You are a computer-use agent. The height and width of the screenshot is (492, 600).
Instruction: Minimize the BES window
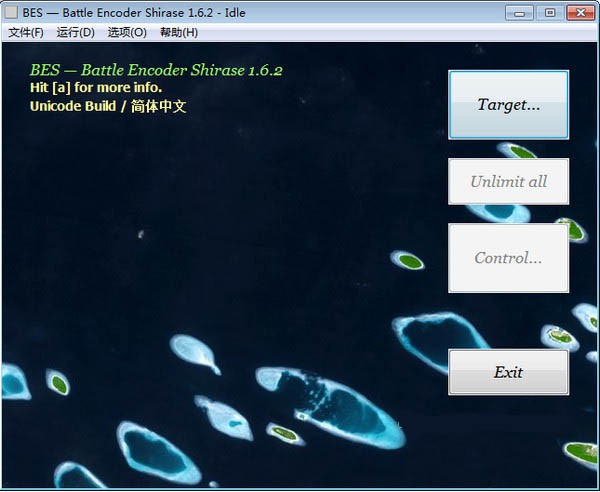coord(518,13)
